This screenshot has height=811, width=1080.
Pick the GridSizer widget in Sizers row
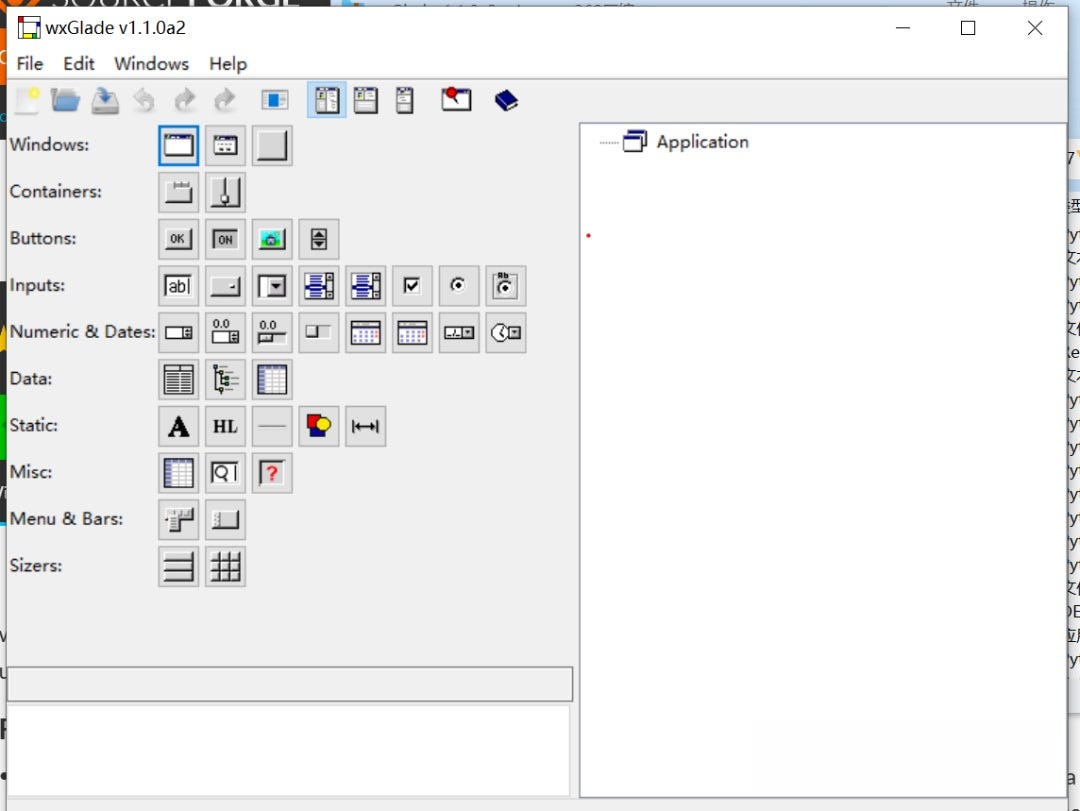click(x=225, y=567)
